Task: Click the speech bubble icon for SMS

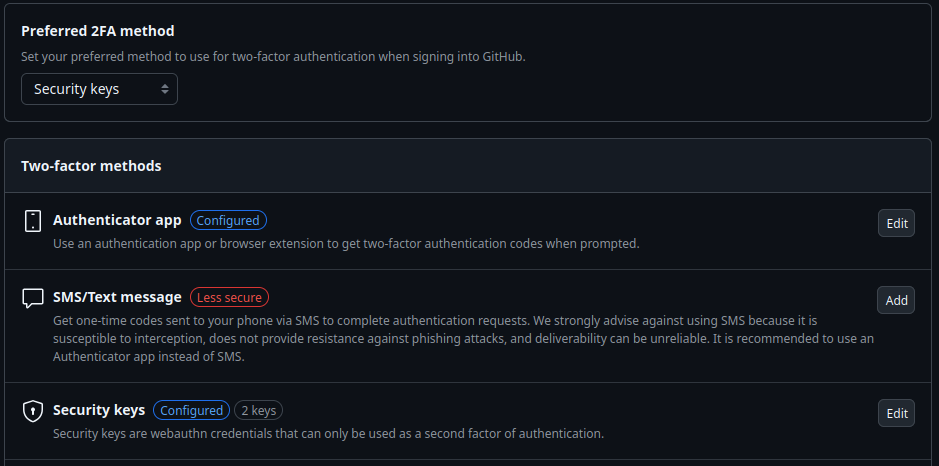Action: coord(33,298)
